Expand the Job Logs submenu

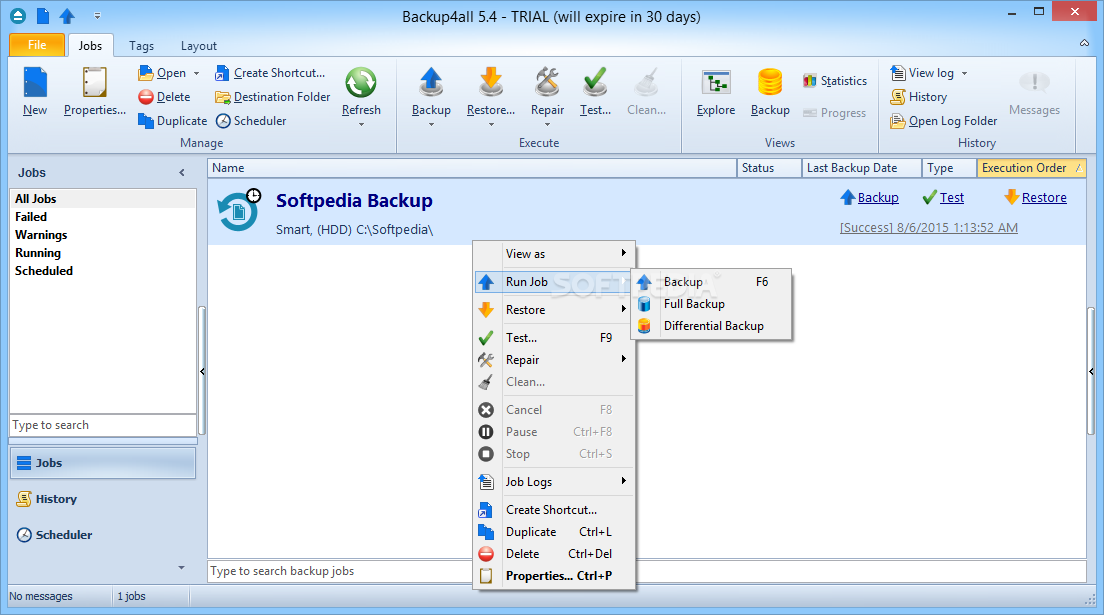(x=553, y=482)
